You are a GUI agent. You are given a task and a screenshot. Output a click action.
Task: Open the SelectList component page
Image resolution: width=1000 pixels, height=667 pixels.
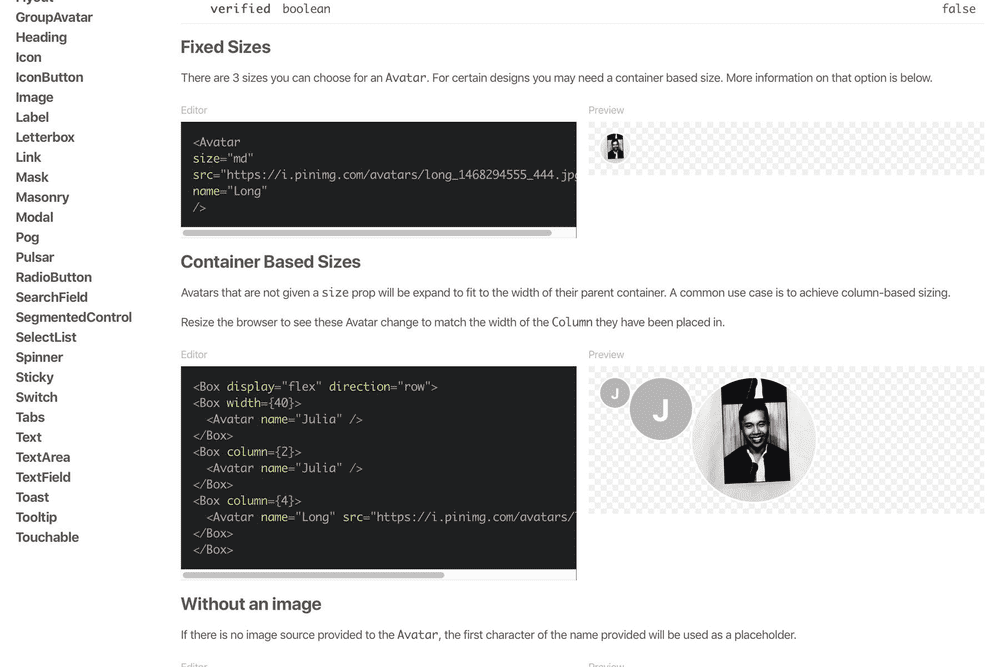pyautogui.click(x=47, y=337)
